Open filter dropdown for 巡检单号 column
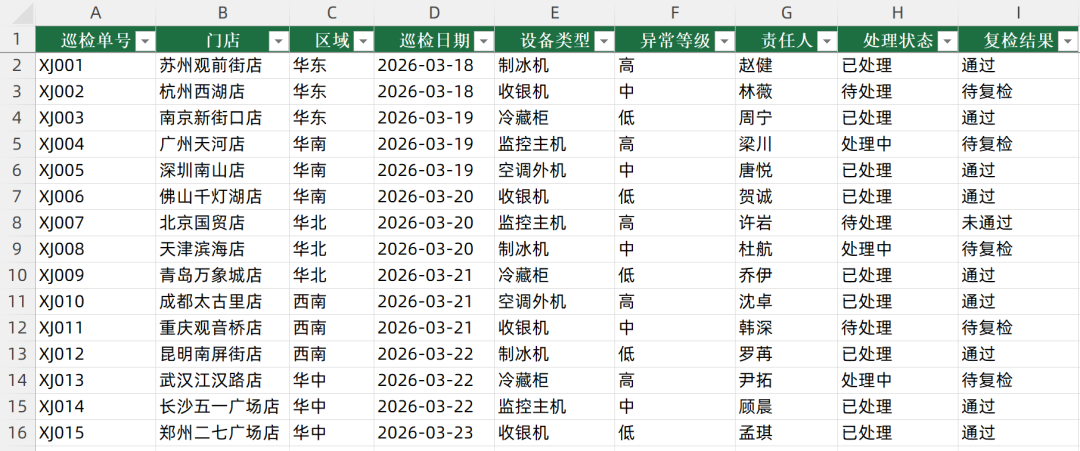Viewport: 1080px width, 451px height. pyautogui.click(x=145, y=41)
